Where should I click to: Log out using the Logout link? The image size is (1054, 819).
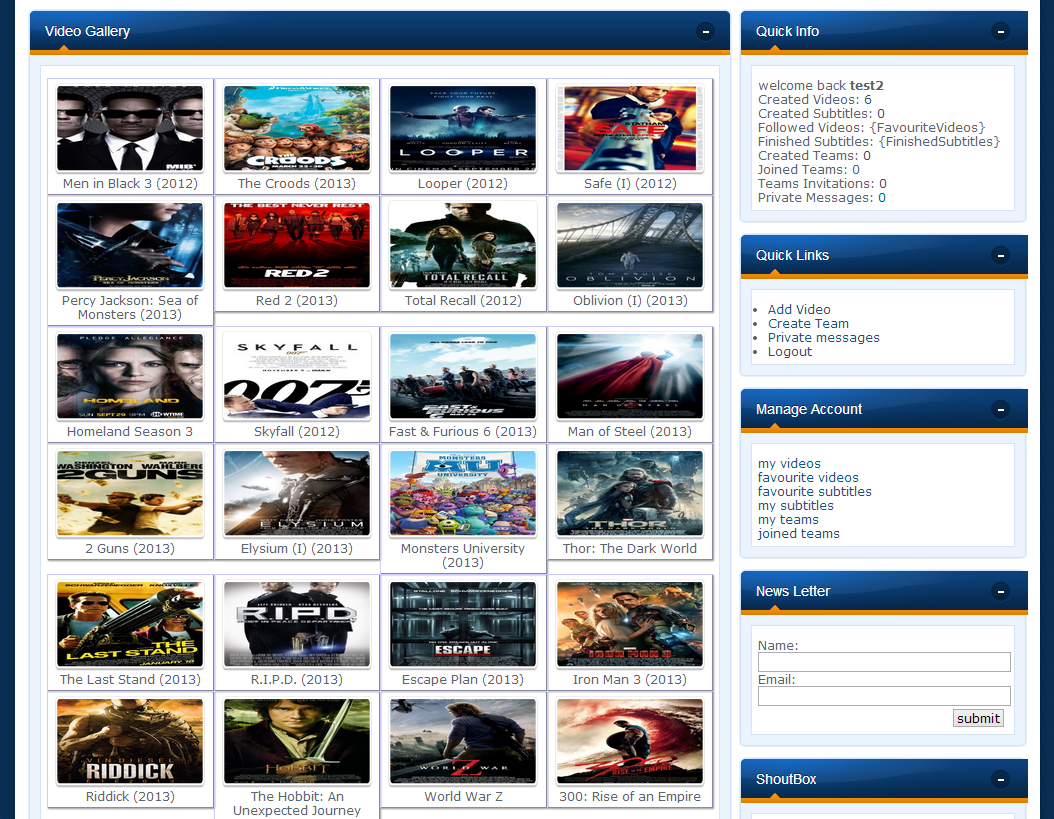[x=790, y=351]
